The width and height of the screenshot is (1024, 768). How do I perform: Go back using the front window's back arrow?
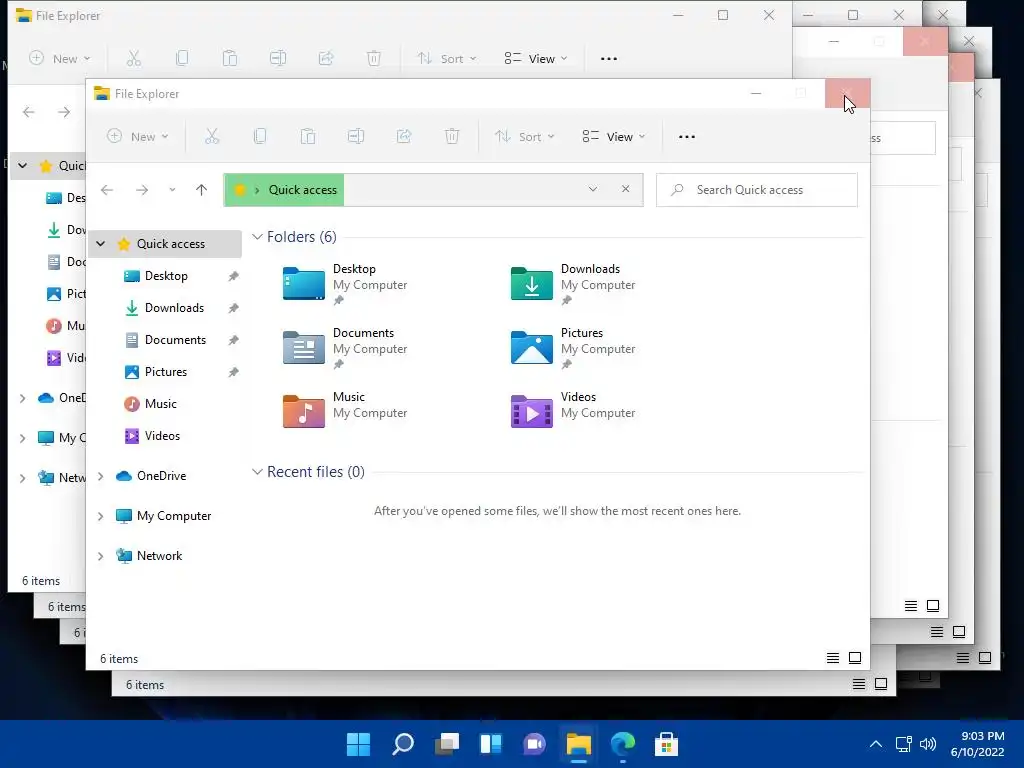(107, 190)
